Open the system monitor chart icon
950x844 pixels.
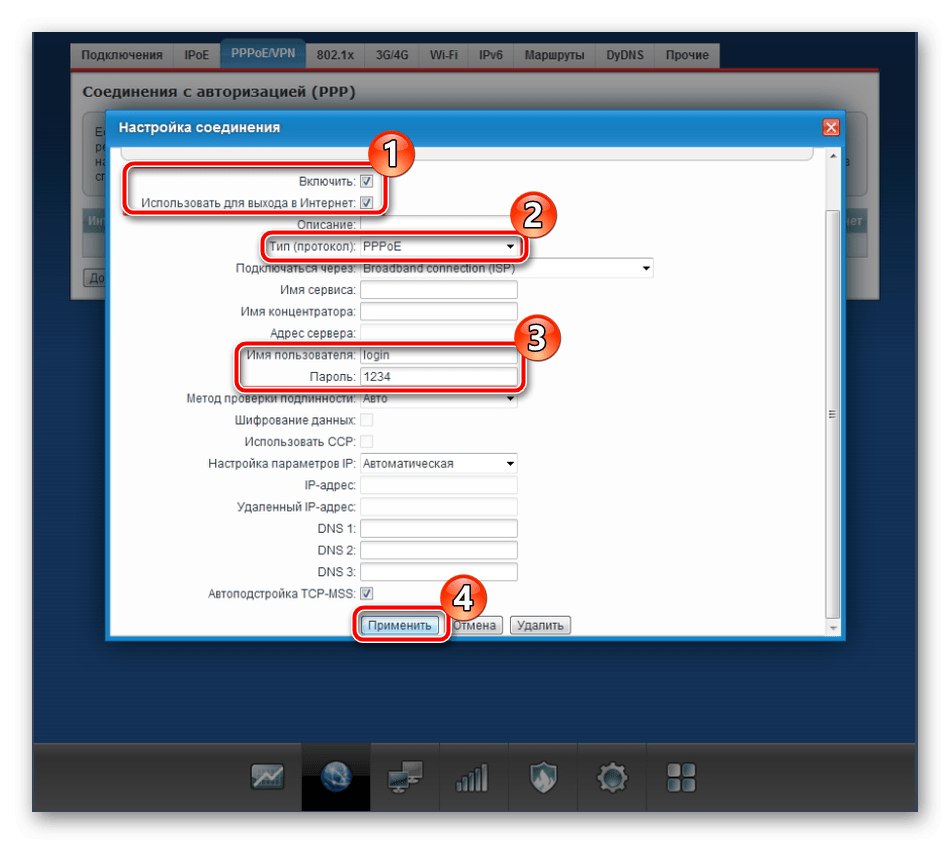coord(267,777)
